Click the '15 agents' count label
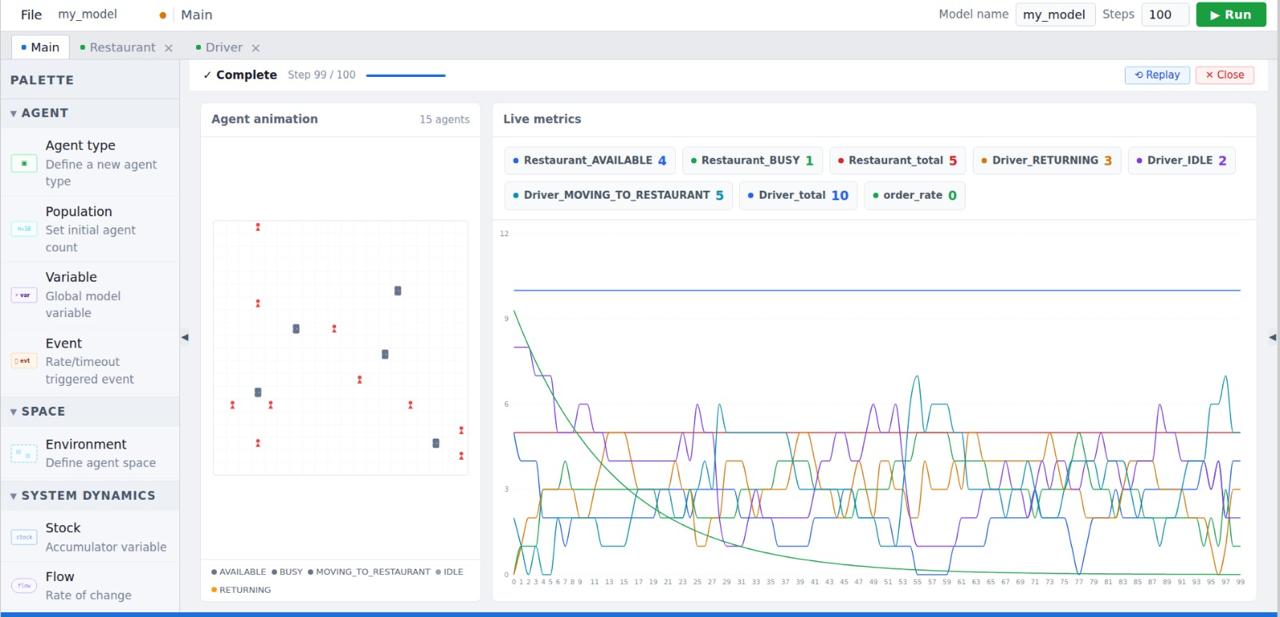 pos(444,119)
